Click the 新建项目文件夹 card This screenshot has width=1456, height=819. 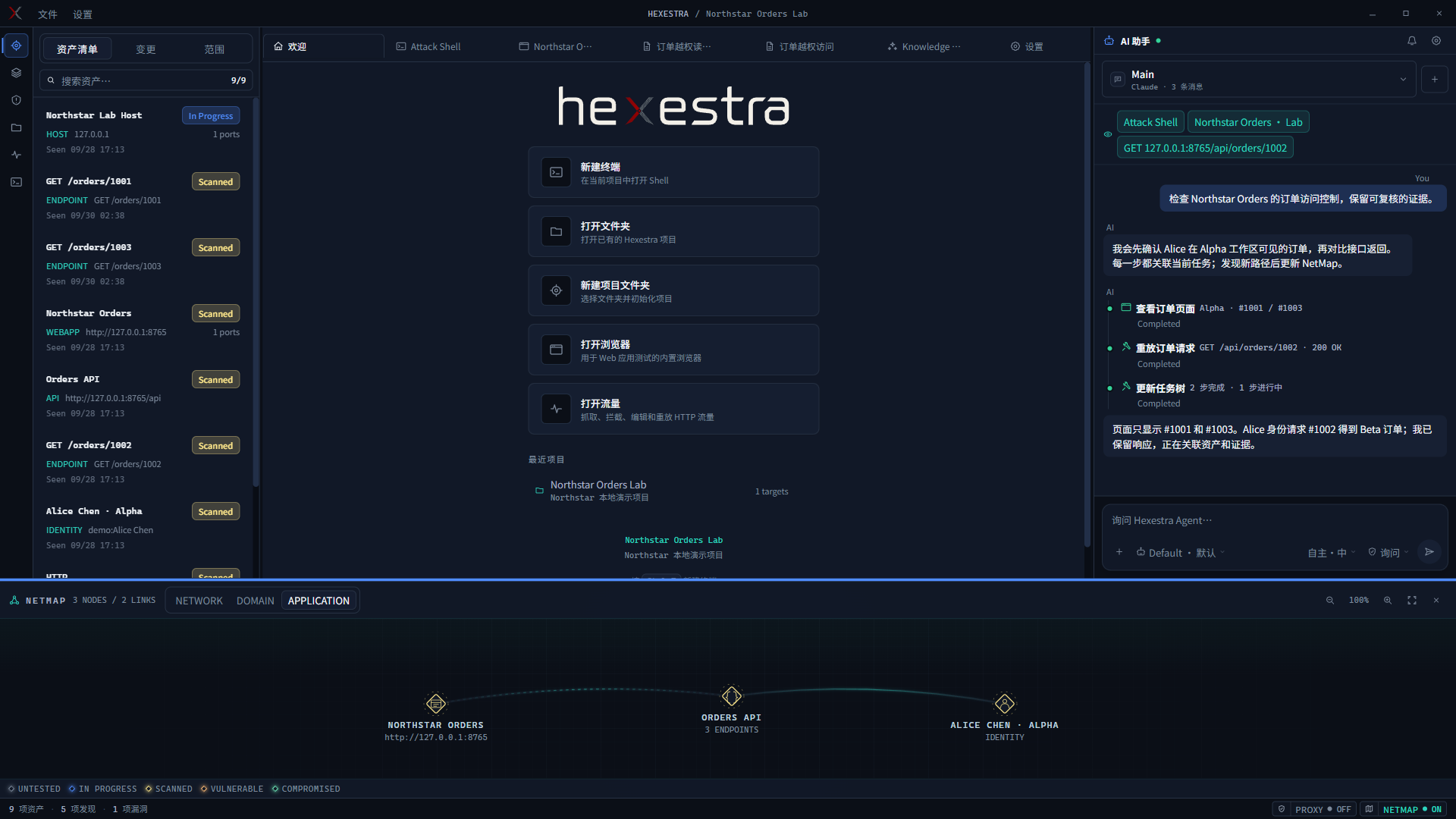pyautogui.click(x=673, y=290)
